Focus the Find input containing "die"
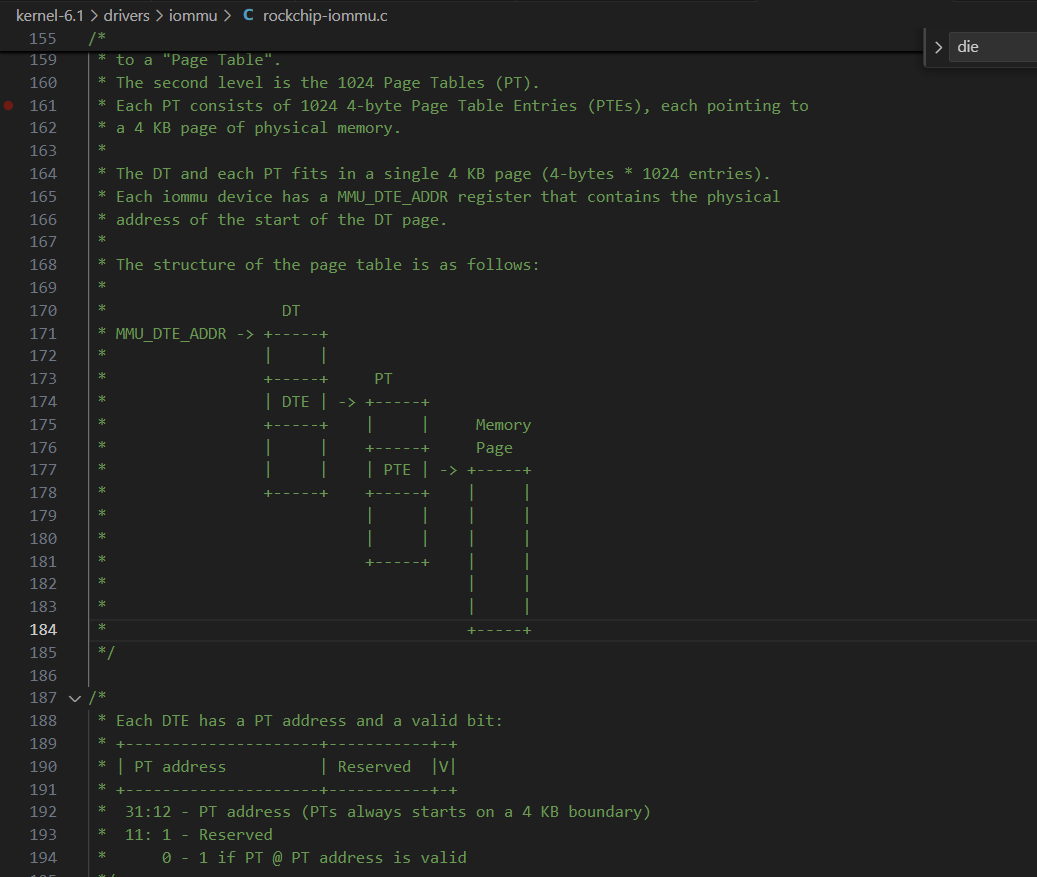1037x877 pixels. point(990,47)
